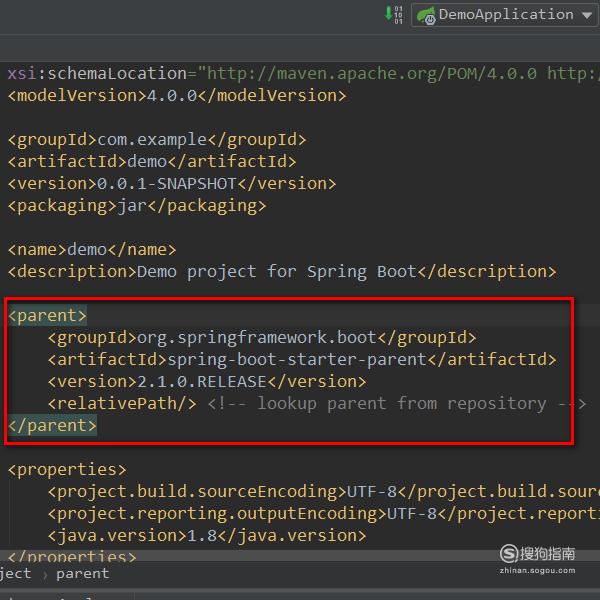Click the groupId com.example line
This screenshot has height=600, width=600.
[157, 140]
